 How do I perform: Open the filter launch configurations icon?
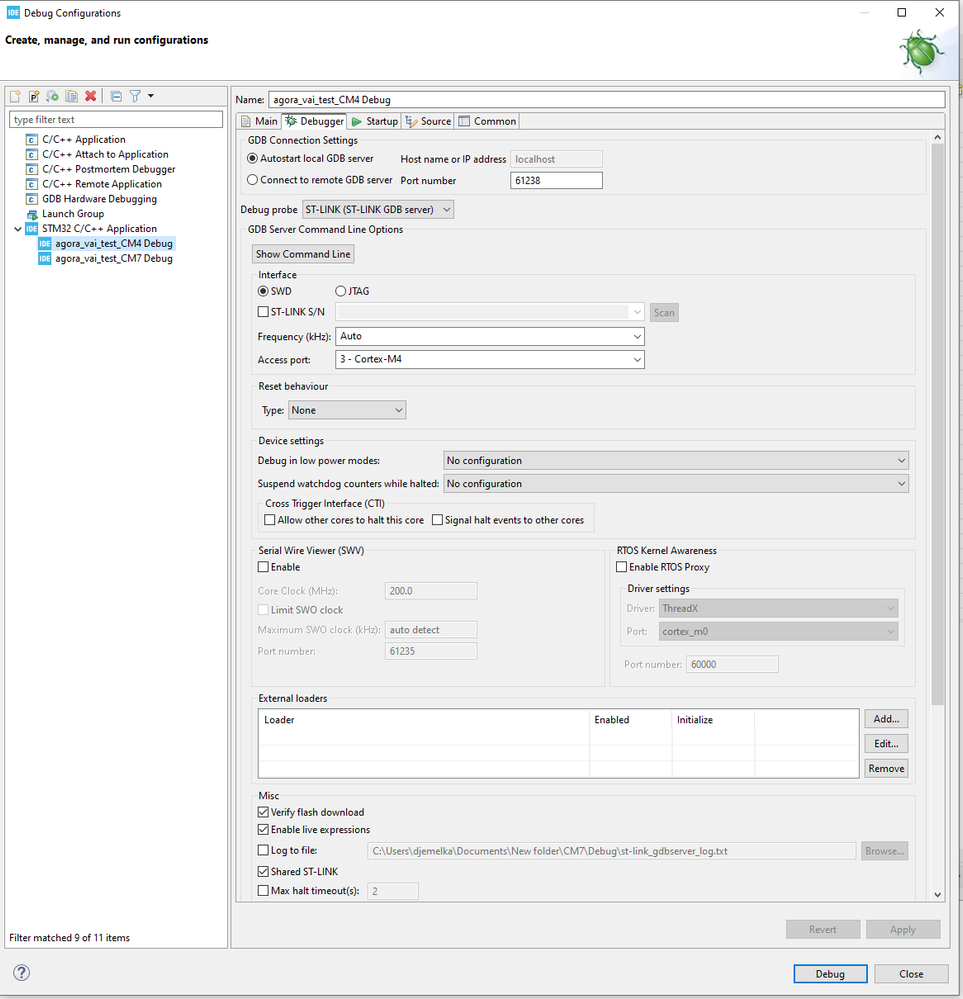click(135, 96)
